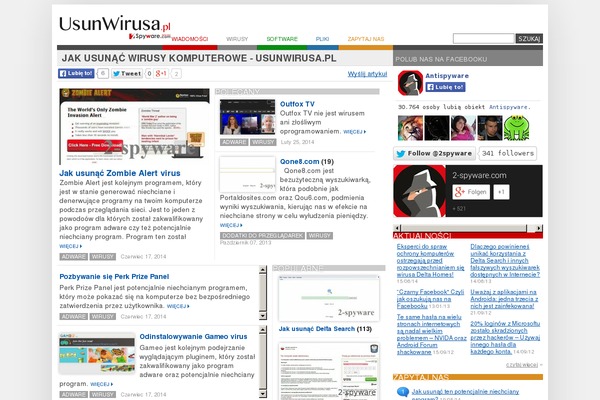Click left arrow of the horizontal scrollbar

click(x=397, y=228)
